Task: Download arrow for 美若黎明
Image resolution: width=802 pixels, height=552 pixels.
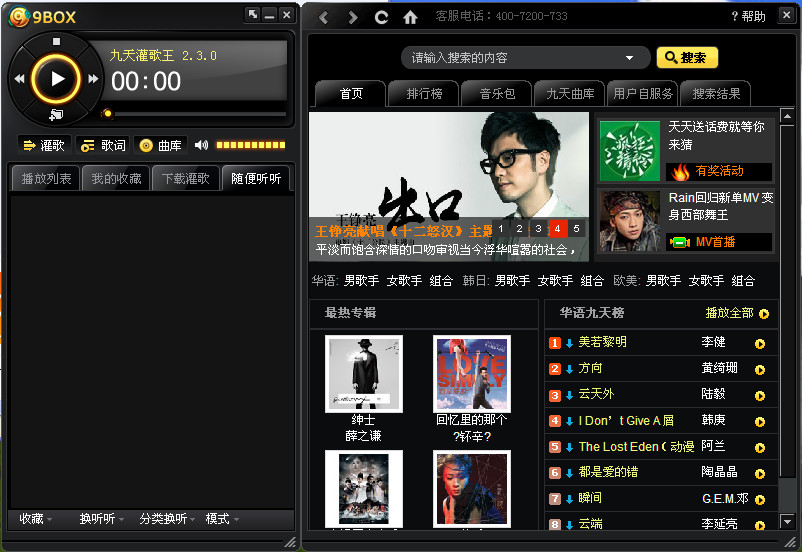Action: click(569, 343)
